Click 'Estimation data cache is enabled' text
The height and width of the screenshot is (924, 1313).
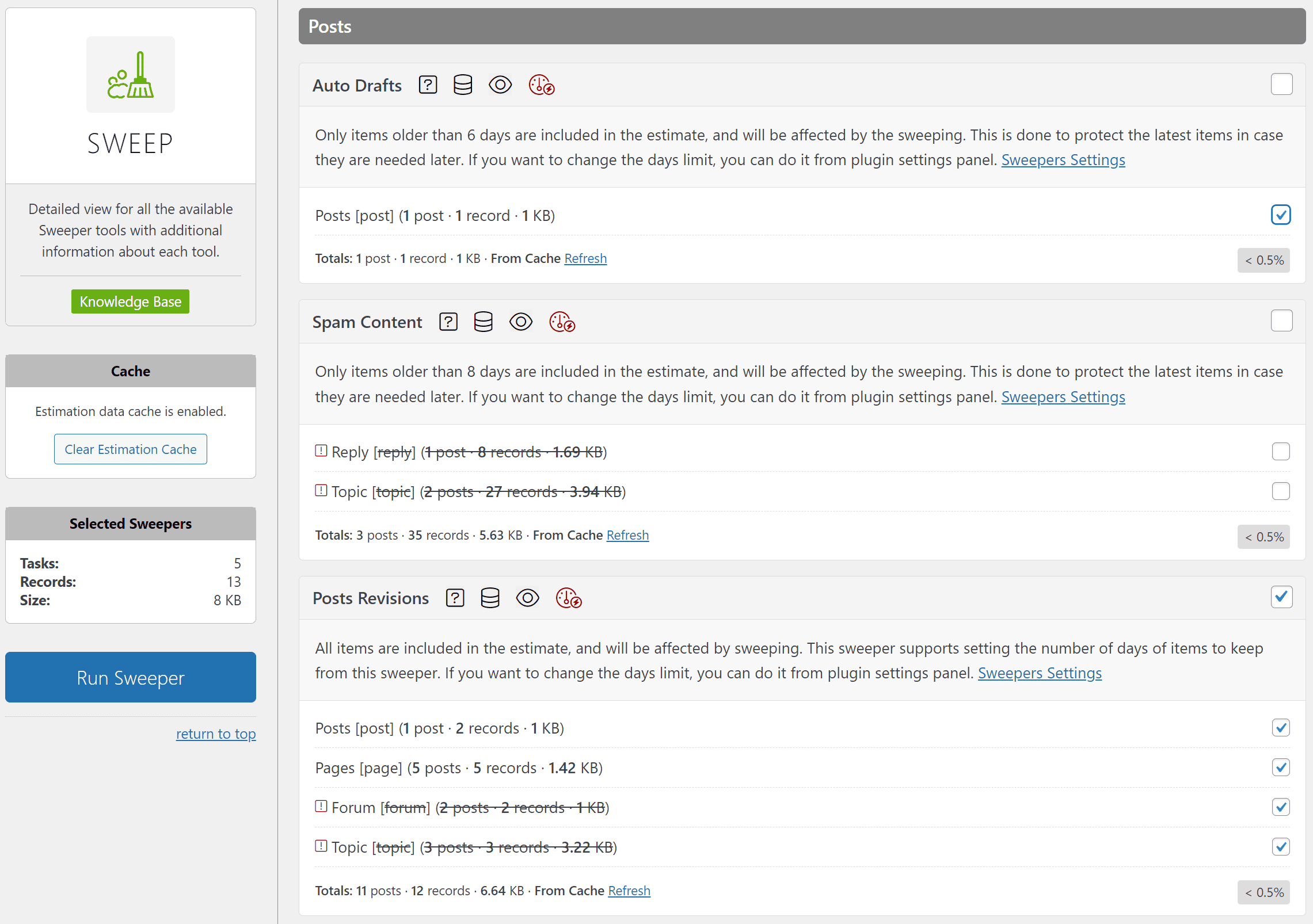pos(131,412)
